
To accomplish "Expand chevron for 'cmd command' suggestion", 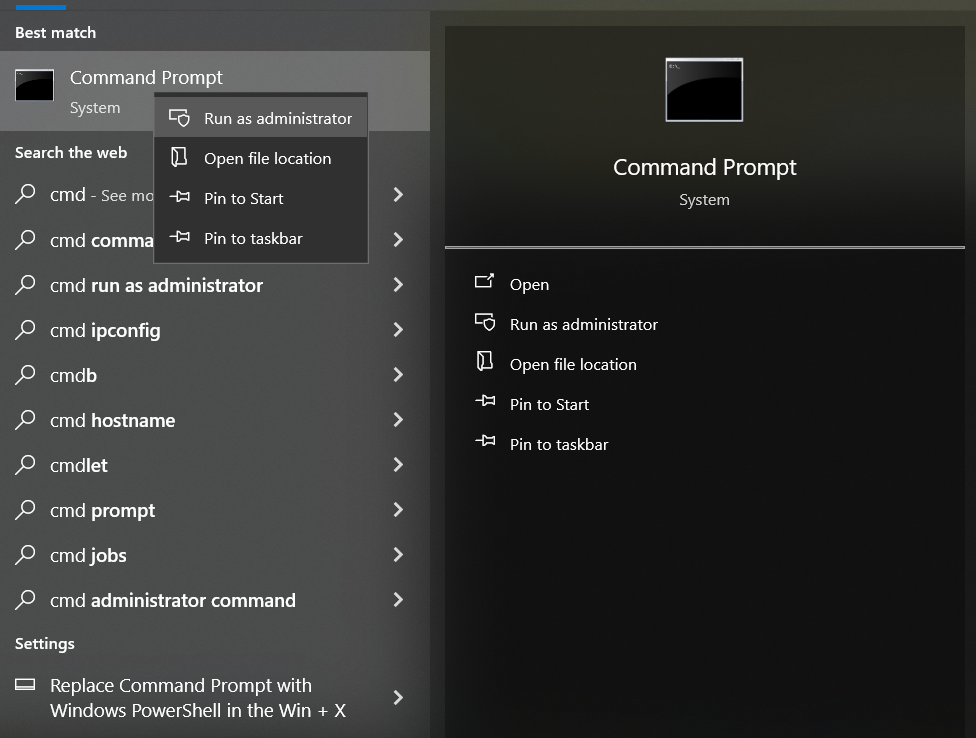I will click(398, 240).
